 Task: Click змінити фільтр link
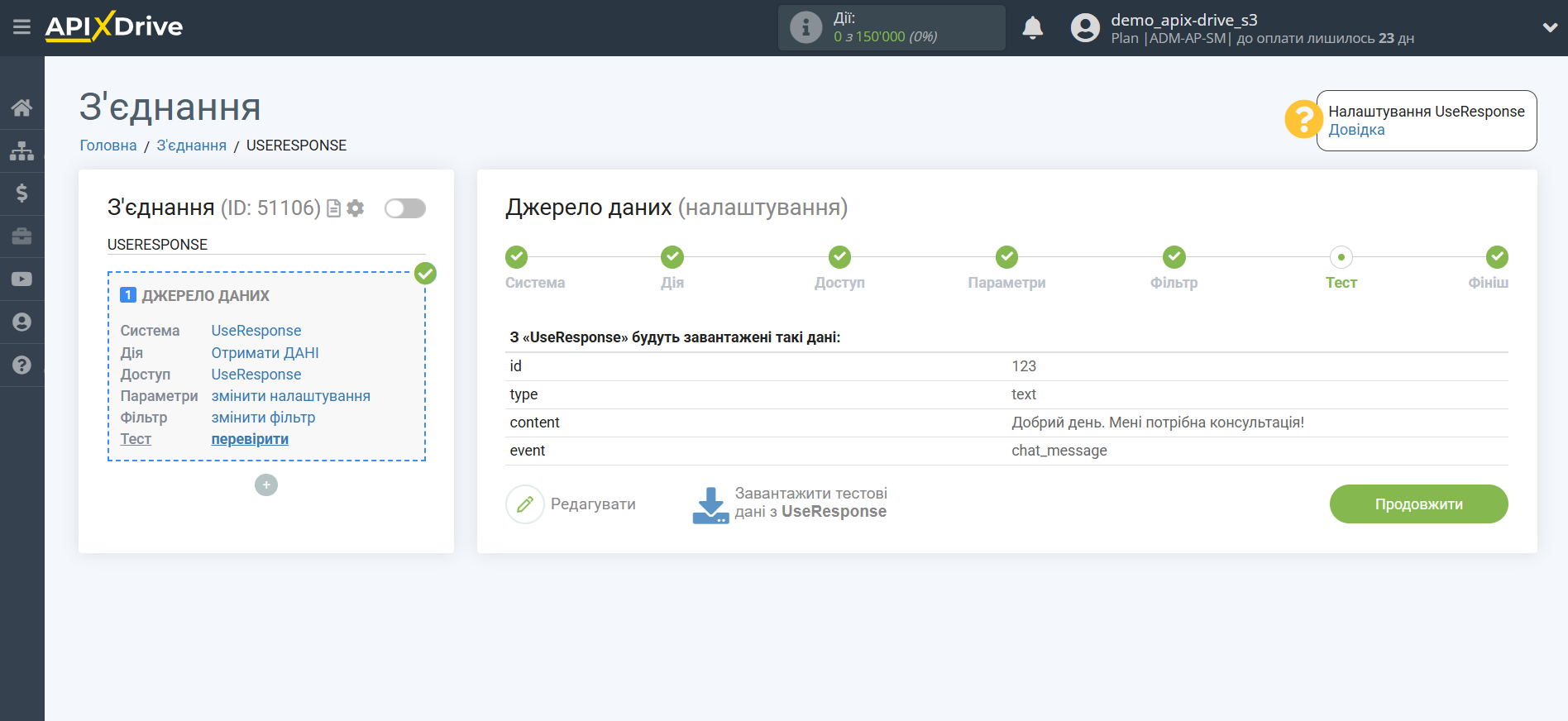263,418
